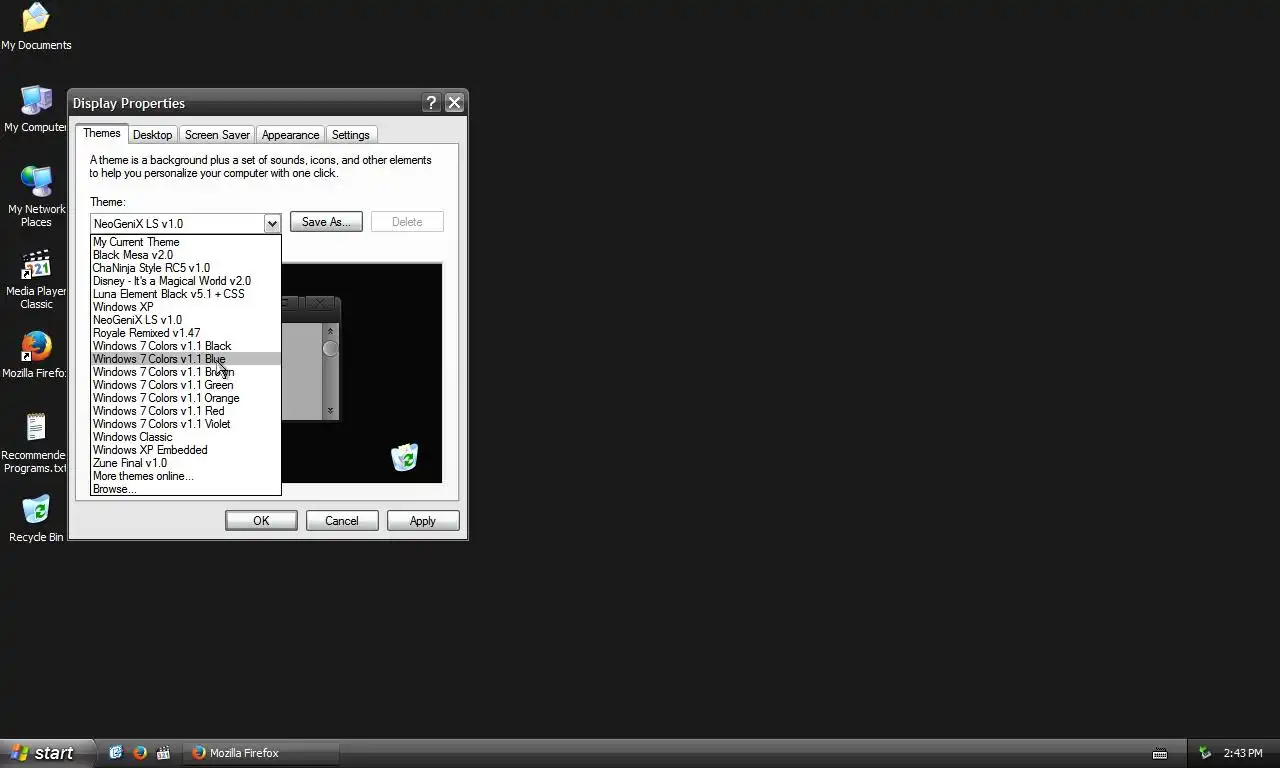Select ChaNinja Style RC5 v1.0 theme
This screenshot has height=768, width=1280.
(x=186, y=268)
